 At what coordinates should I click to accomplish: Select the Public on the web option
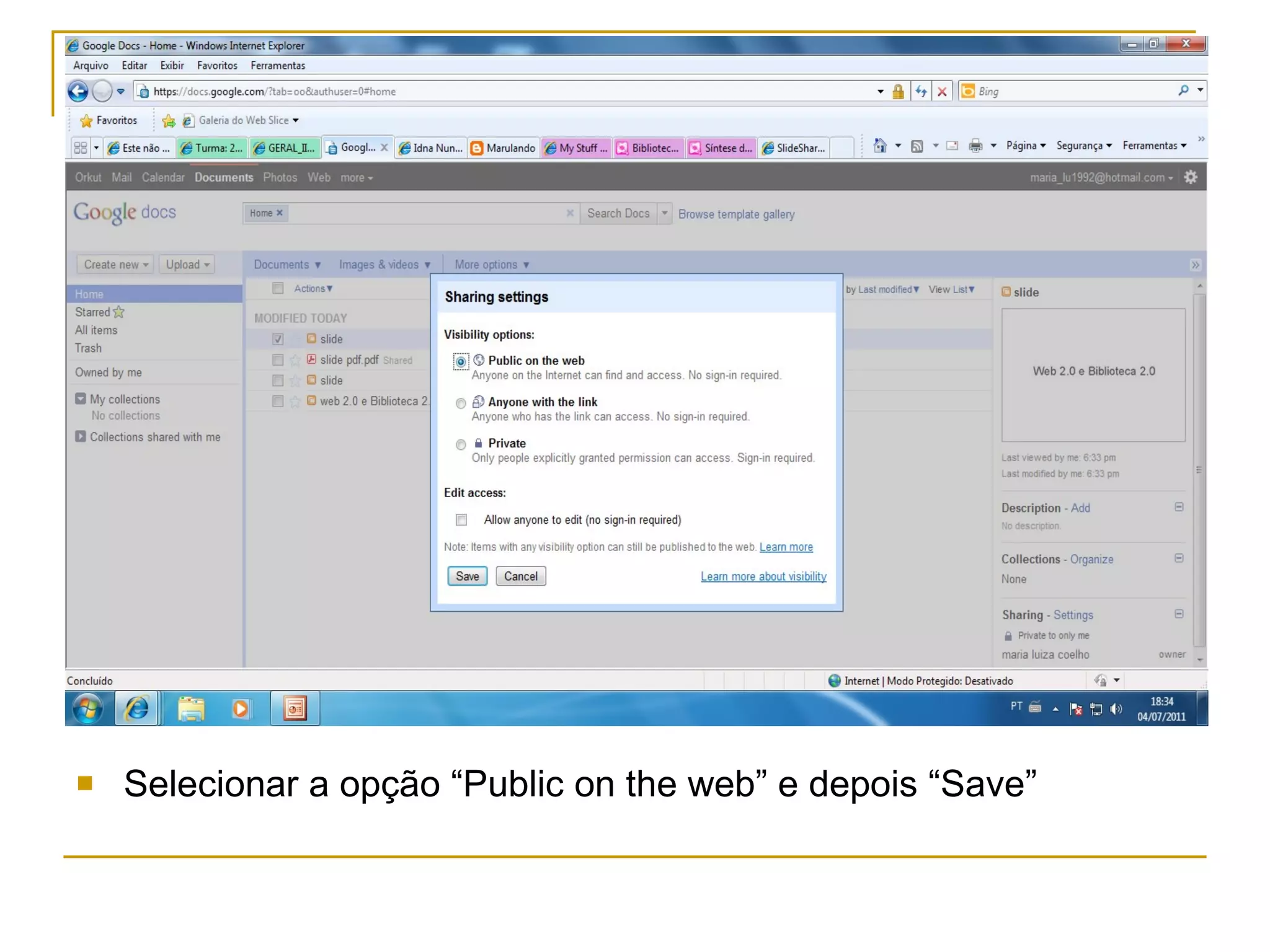(461, 362)
